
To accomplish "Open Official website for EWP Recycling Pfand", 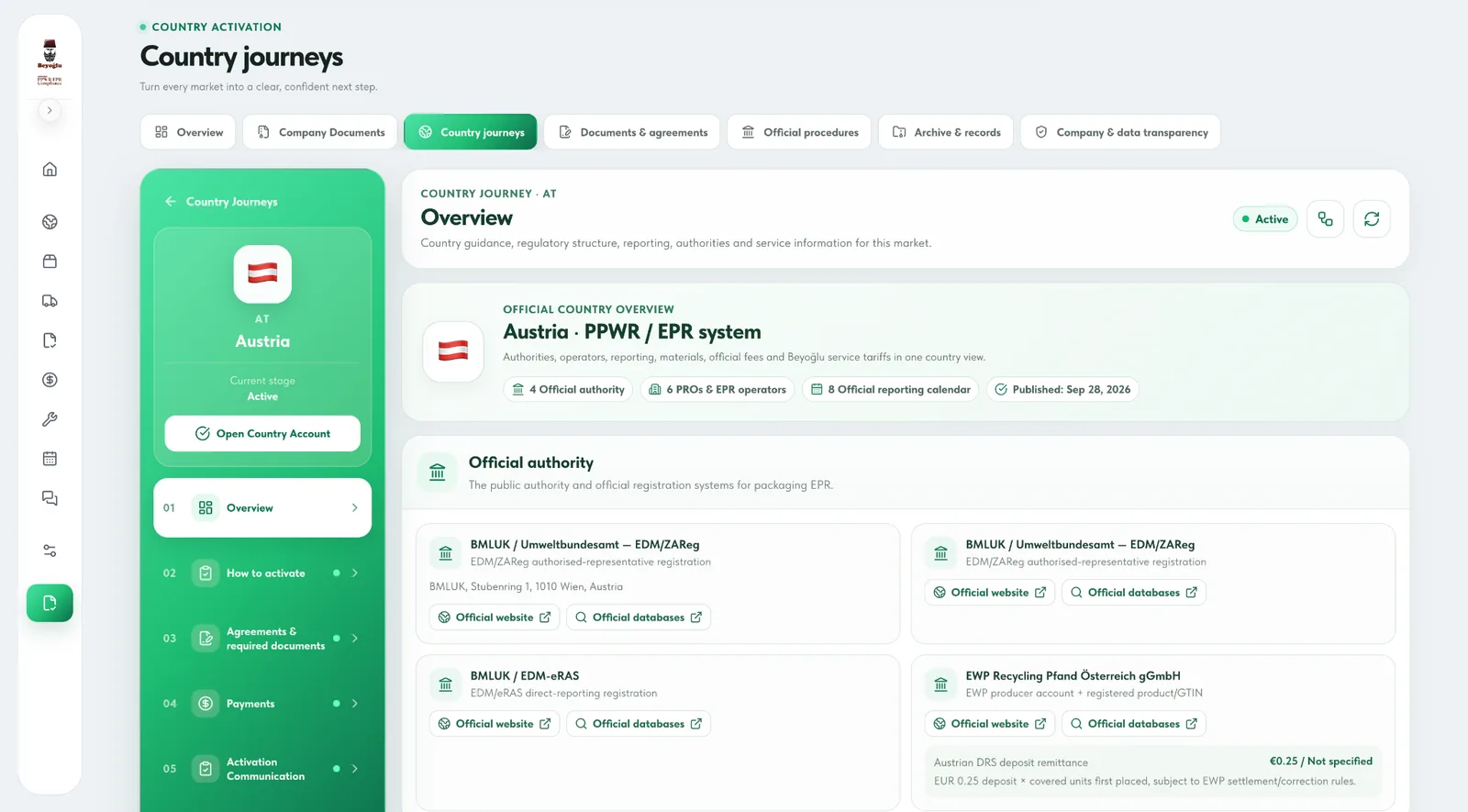I will (x=990, y=724).
